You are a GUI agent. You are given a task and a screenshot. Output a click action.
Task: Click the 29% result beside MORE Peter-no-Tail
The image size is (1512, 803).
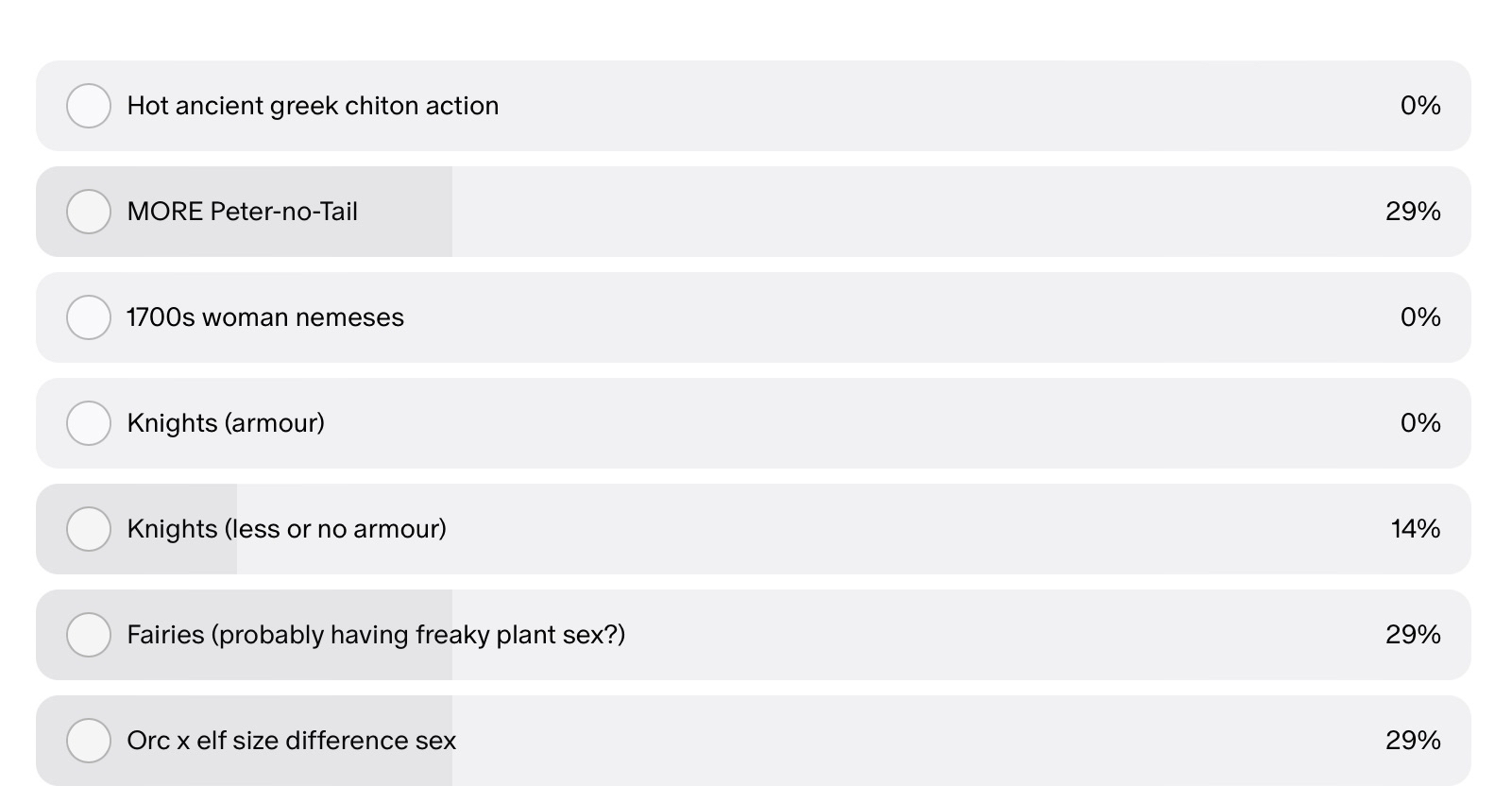1413,212
